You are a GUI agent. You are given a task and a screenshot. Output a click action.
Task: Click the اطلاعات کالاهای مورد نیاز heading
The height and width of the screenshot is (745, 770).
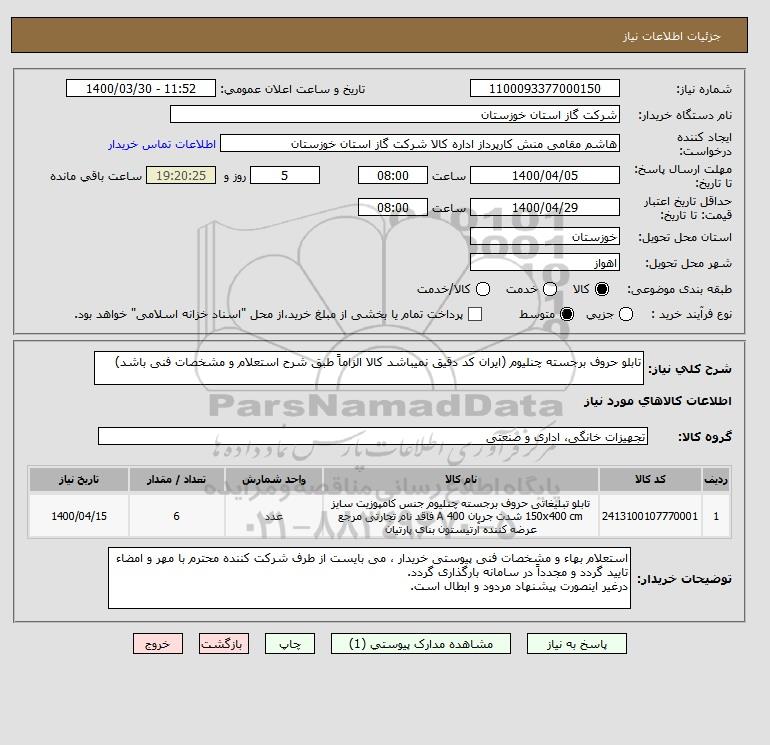[658, 401]
